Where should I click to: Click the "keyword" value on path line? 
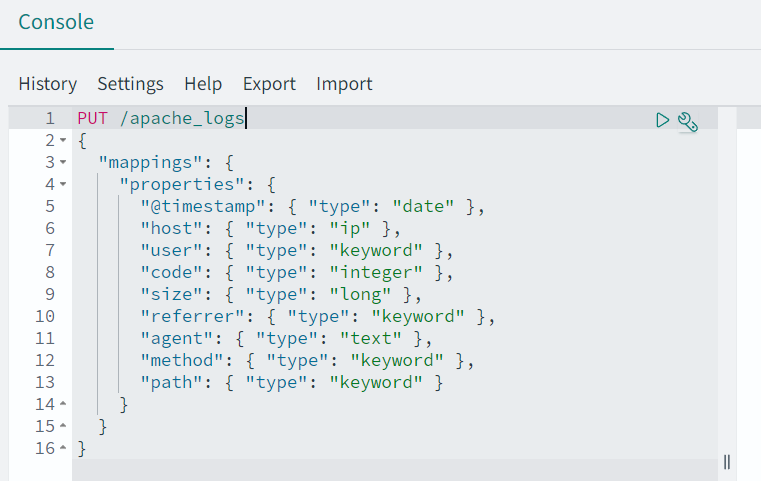point(376,382)
